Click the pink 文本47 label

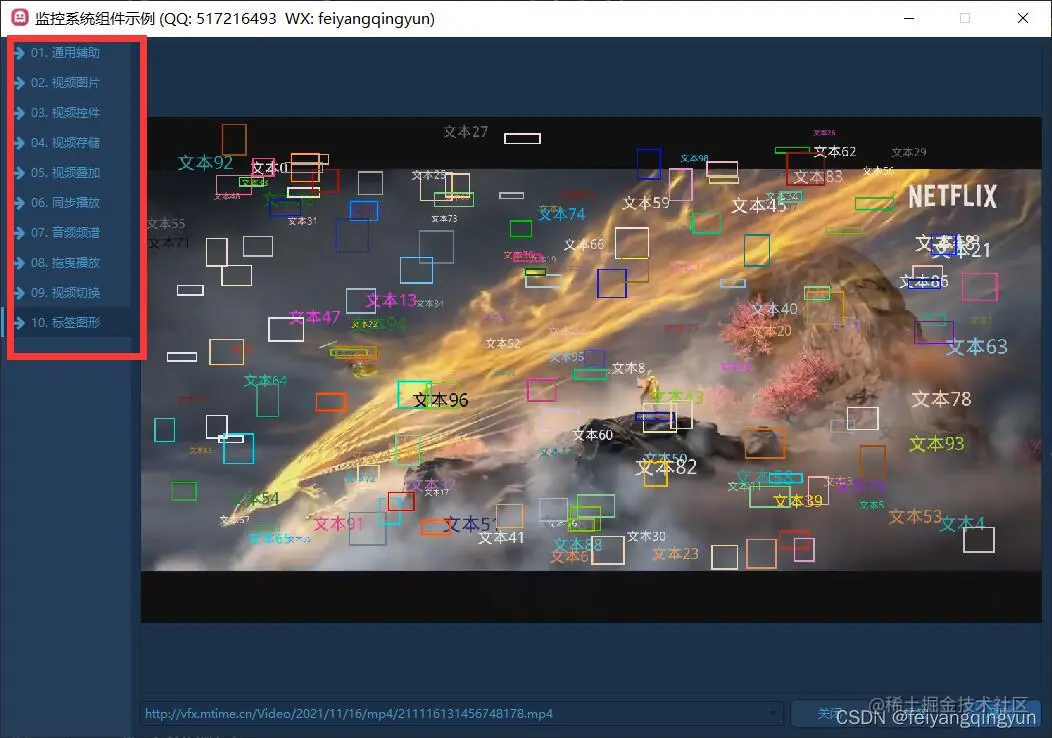point(315,317)
